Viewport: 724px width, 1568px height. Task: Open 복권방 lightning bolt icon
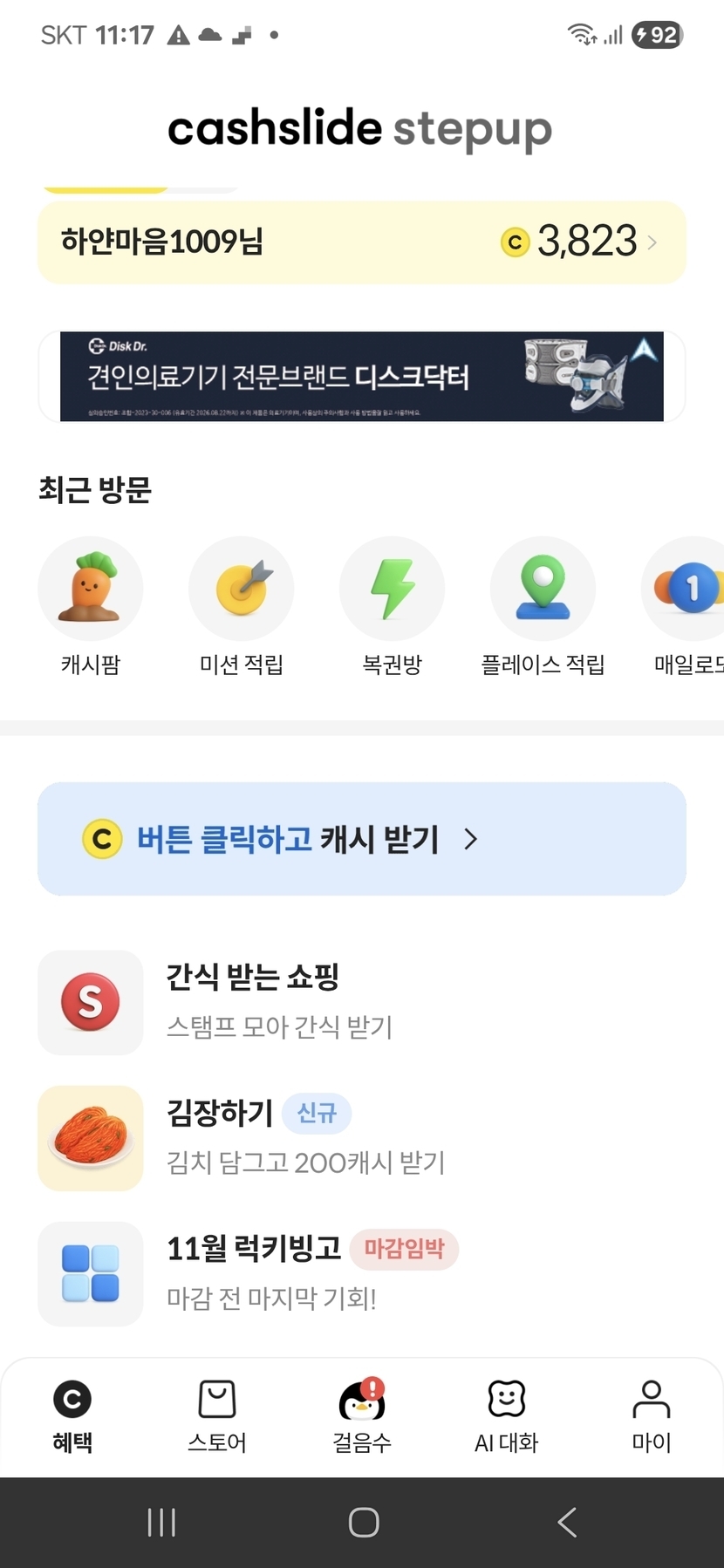click(392, 589)
